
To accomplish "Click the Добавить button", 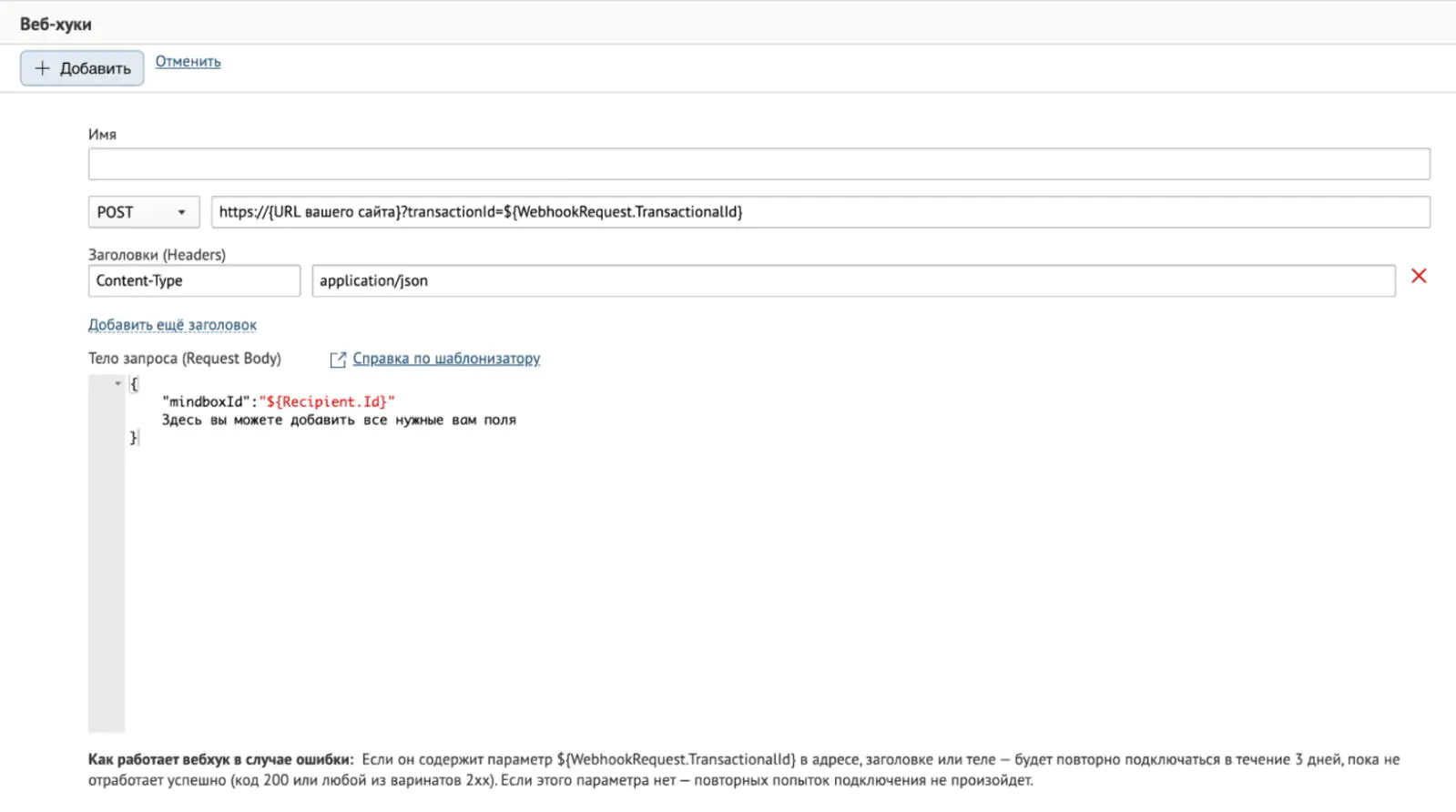I will (x=82, y=68).
